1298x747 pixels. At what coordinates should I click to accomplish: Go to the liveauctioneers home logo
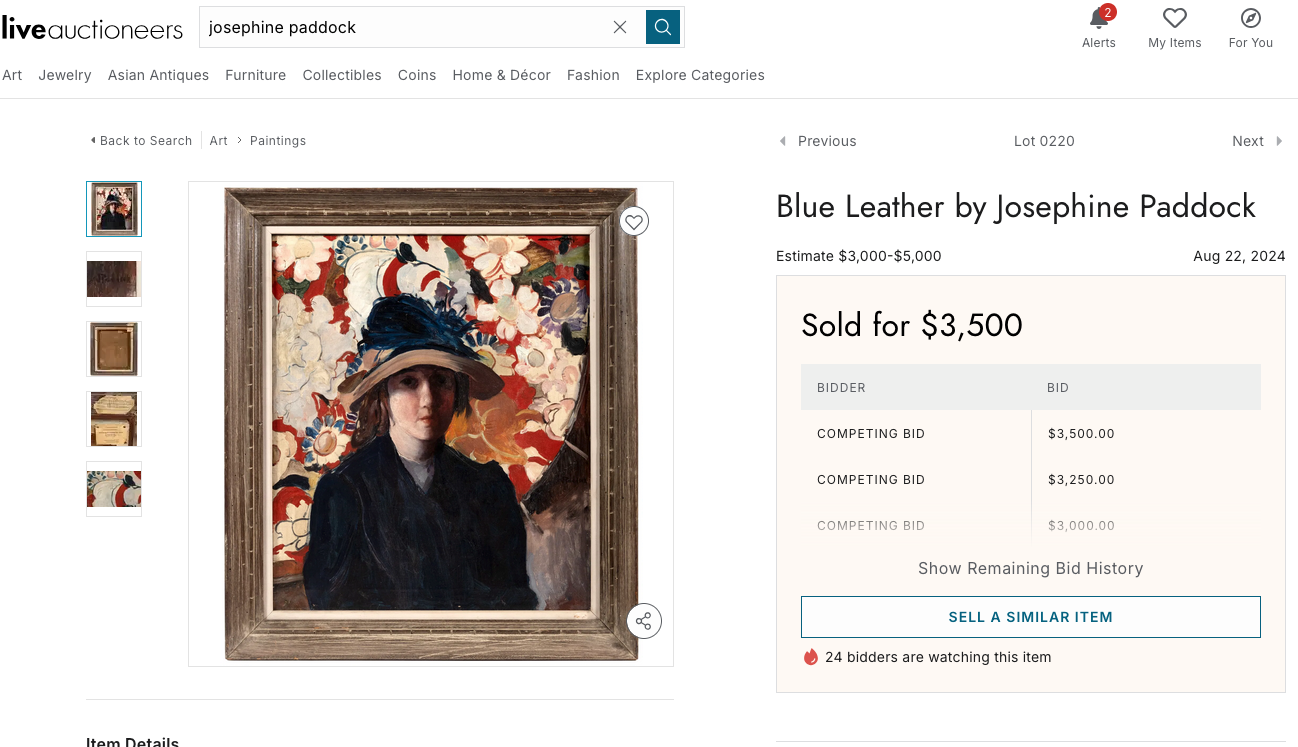(x=92, y=28)
